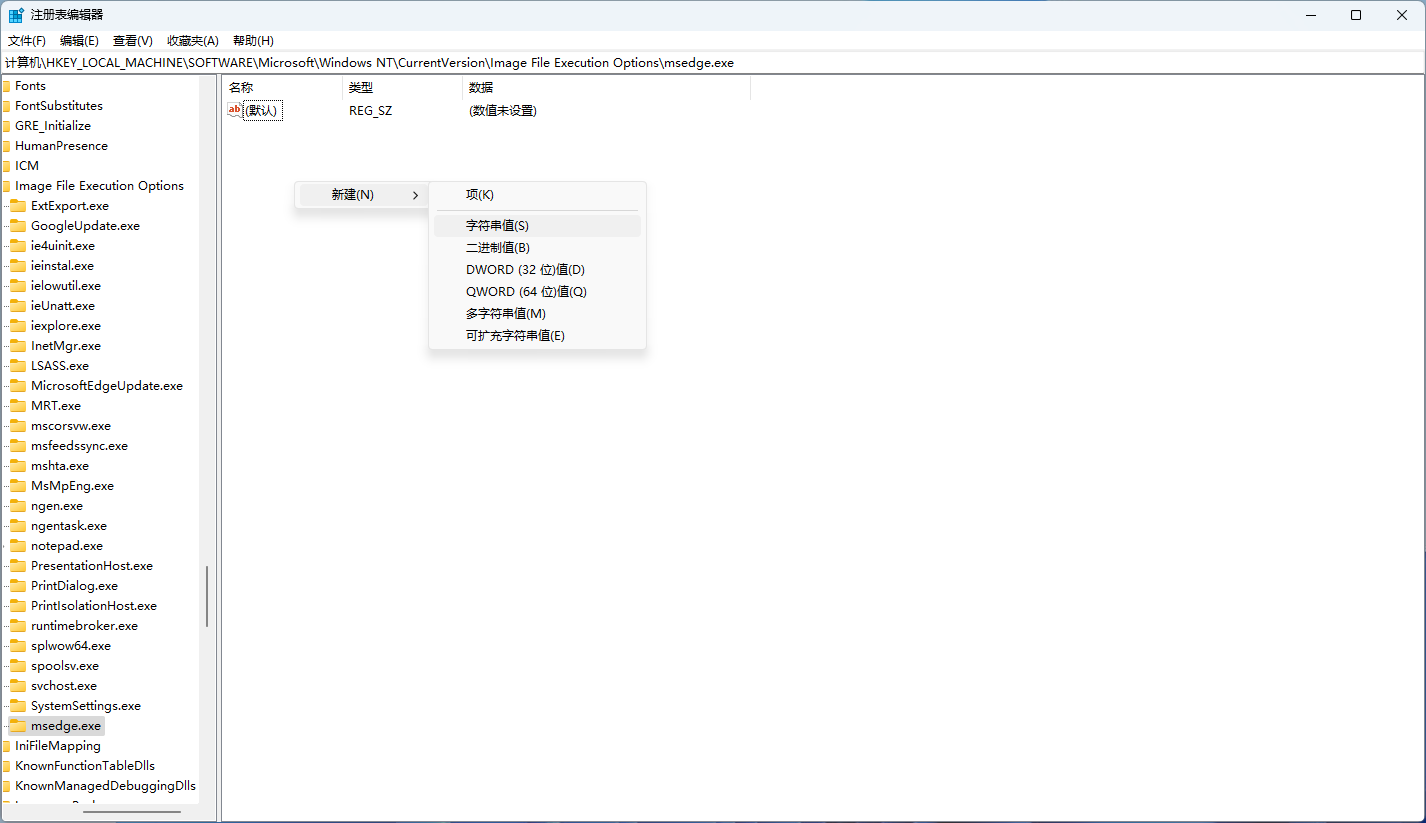Click the folder icon beside msfeedssync.exe
The image size is (1426, 823).
[x=18, y=445]
